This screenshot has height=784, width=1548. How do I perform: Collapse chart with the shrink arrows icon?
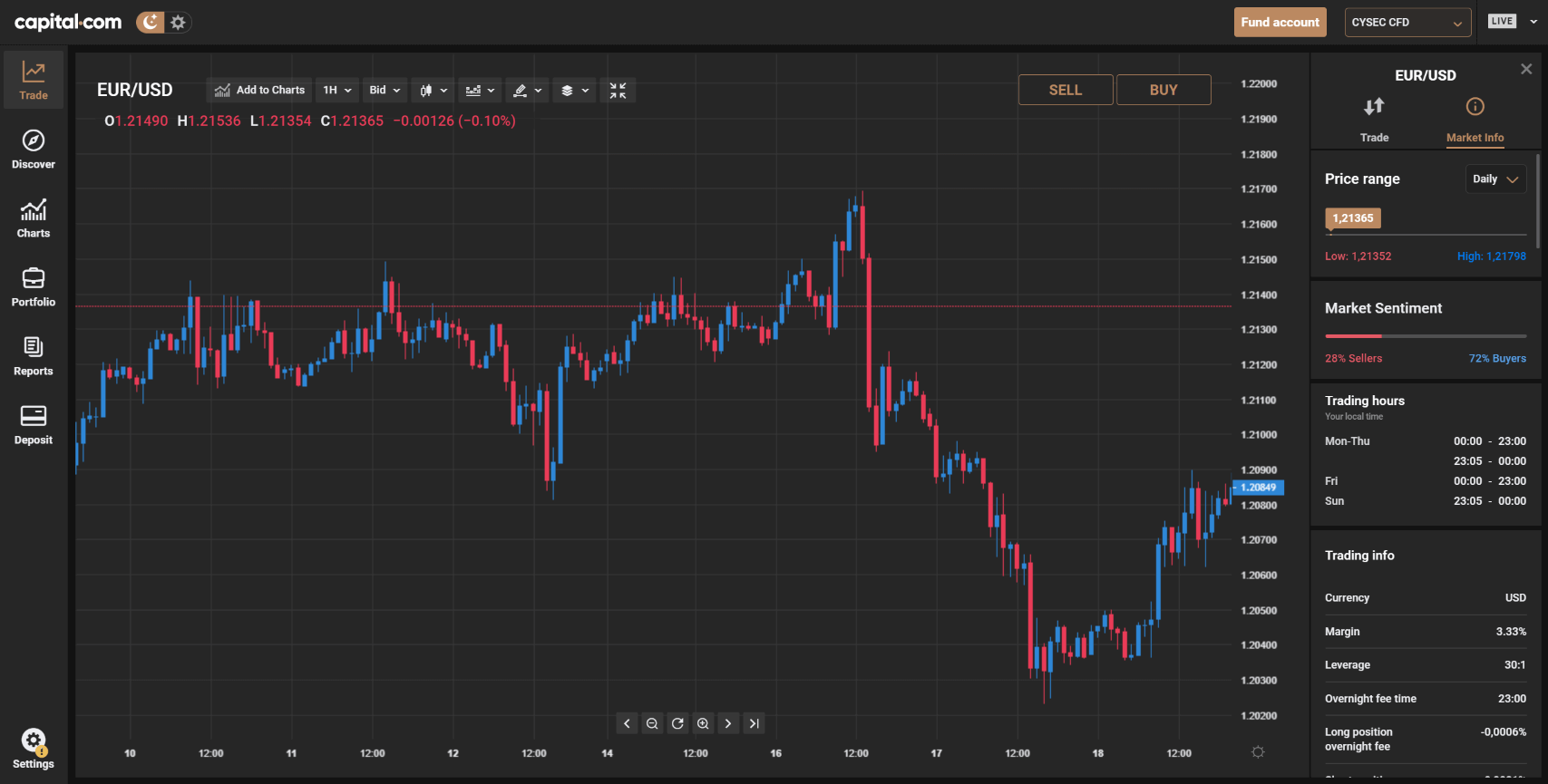coord(618,90)
